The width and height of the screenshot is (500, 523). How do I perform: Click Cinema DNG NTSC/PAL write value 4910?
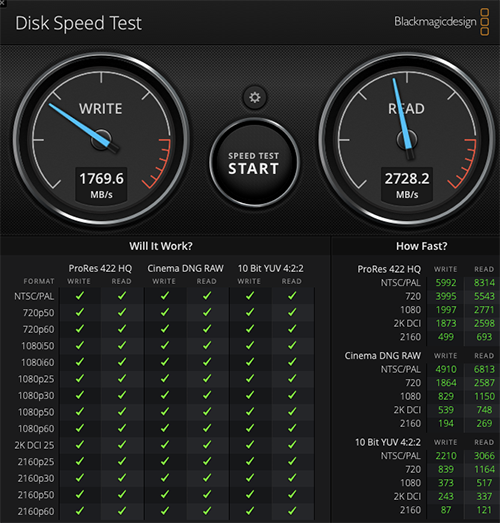[446, 369]
